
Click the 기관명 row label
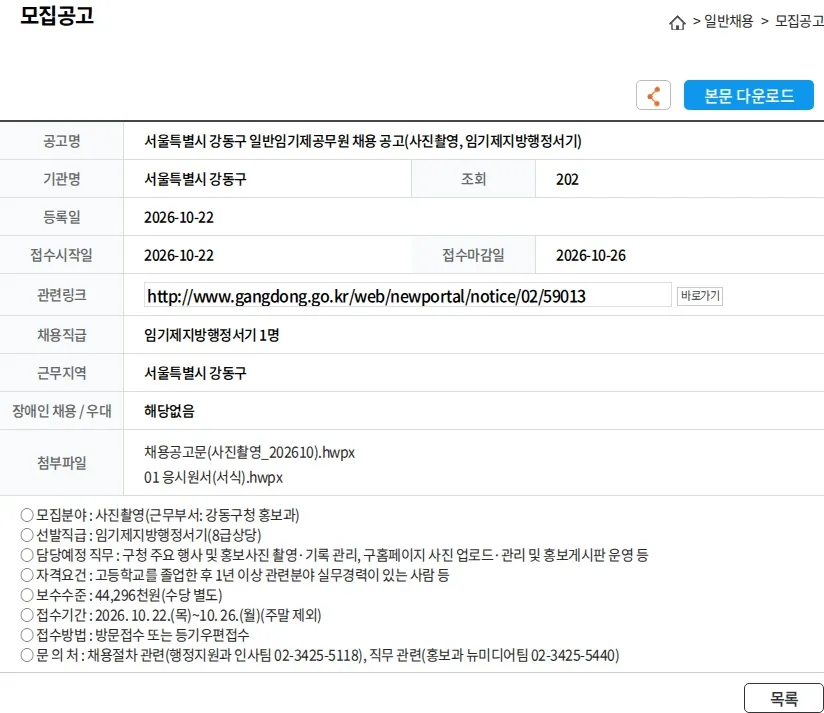(61, 179)
